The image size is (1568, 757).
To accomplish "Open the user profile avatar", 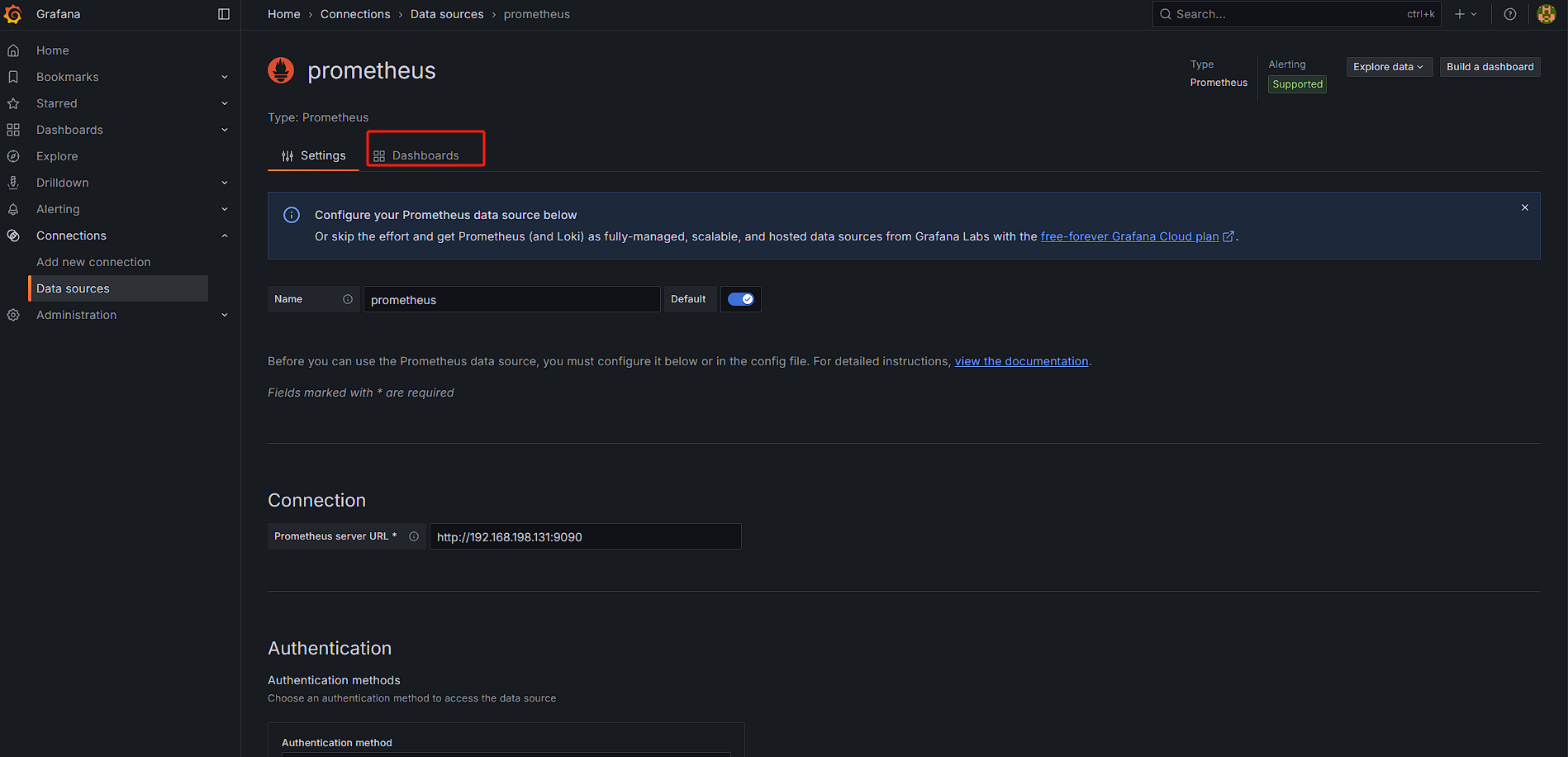I will coord(1546,14).
